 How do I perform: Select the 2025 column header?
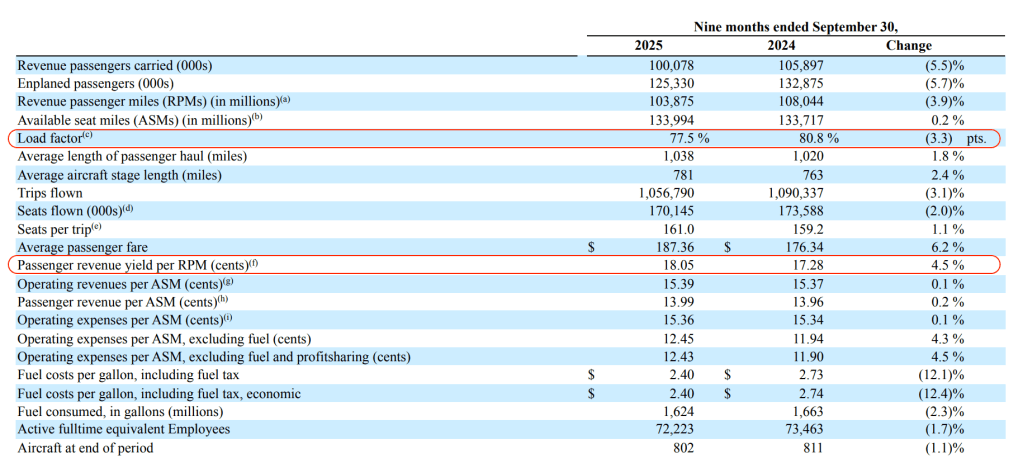(648, 46)
